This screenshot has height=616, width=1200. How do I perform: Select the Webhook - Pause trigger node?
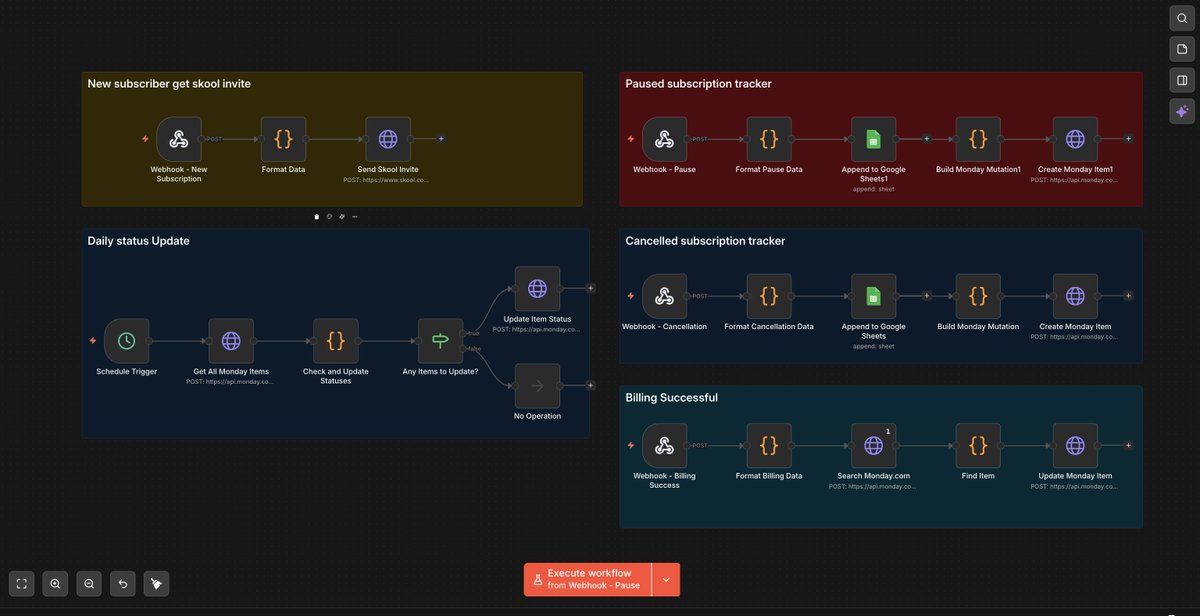click(664, 139)
